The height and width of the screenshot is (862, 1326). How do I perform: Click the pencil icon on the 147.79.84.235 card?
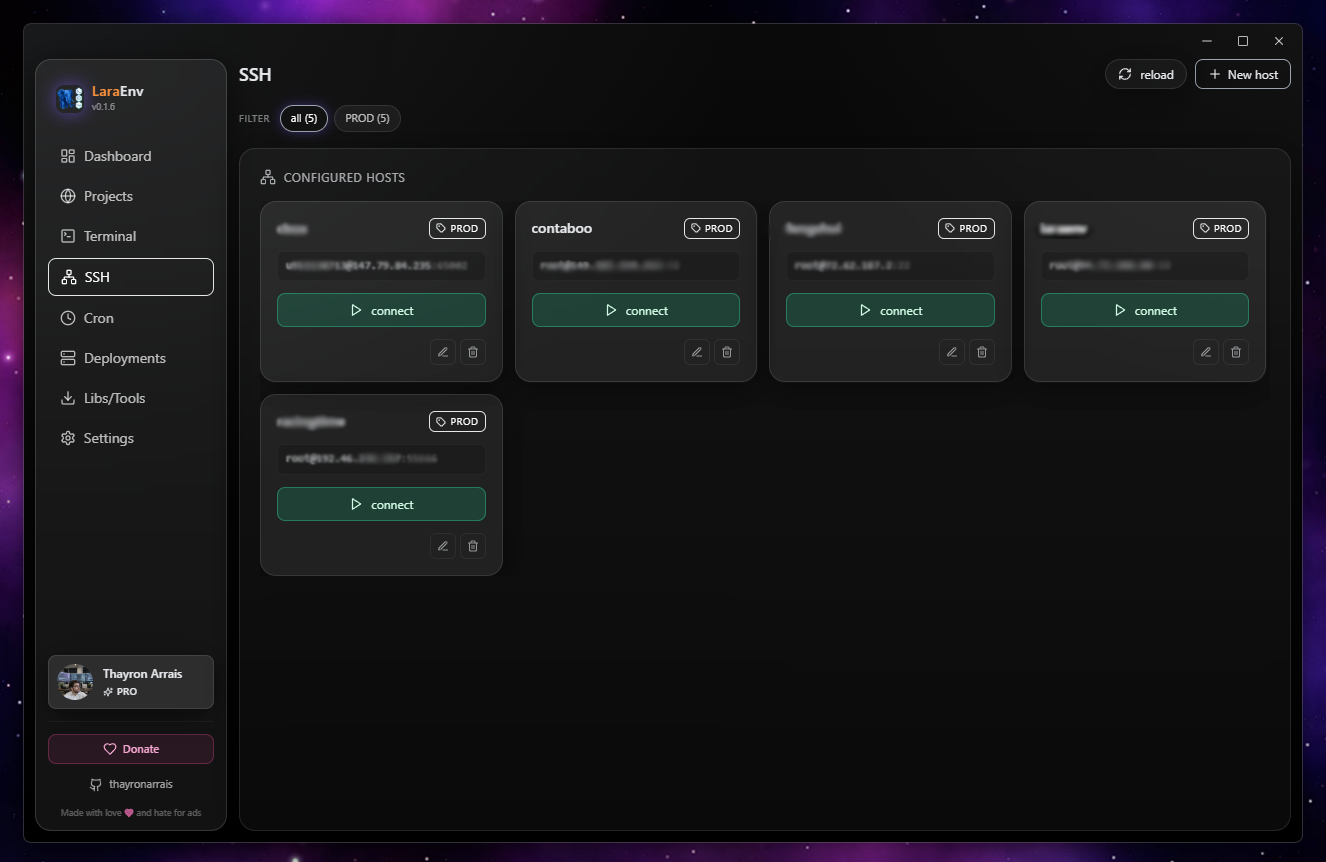coord(443,352)
